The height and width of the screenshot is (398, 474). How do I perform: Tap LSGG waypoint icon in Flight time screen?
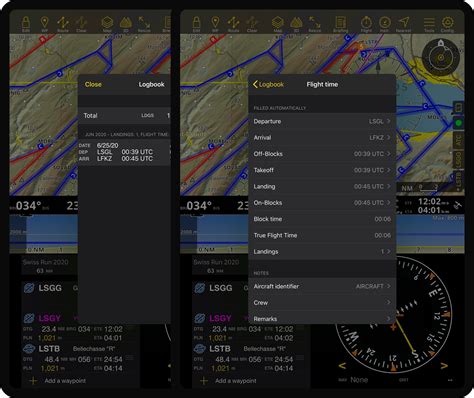[x=200, y=288]
